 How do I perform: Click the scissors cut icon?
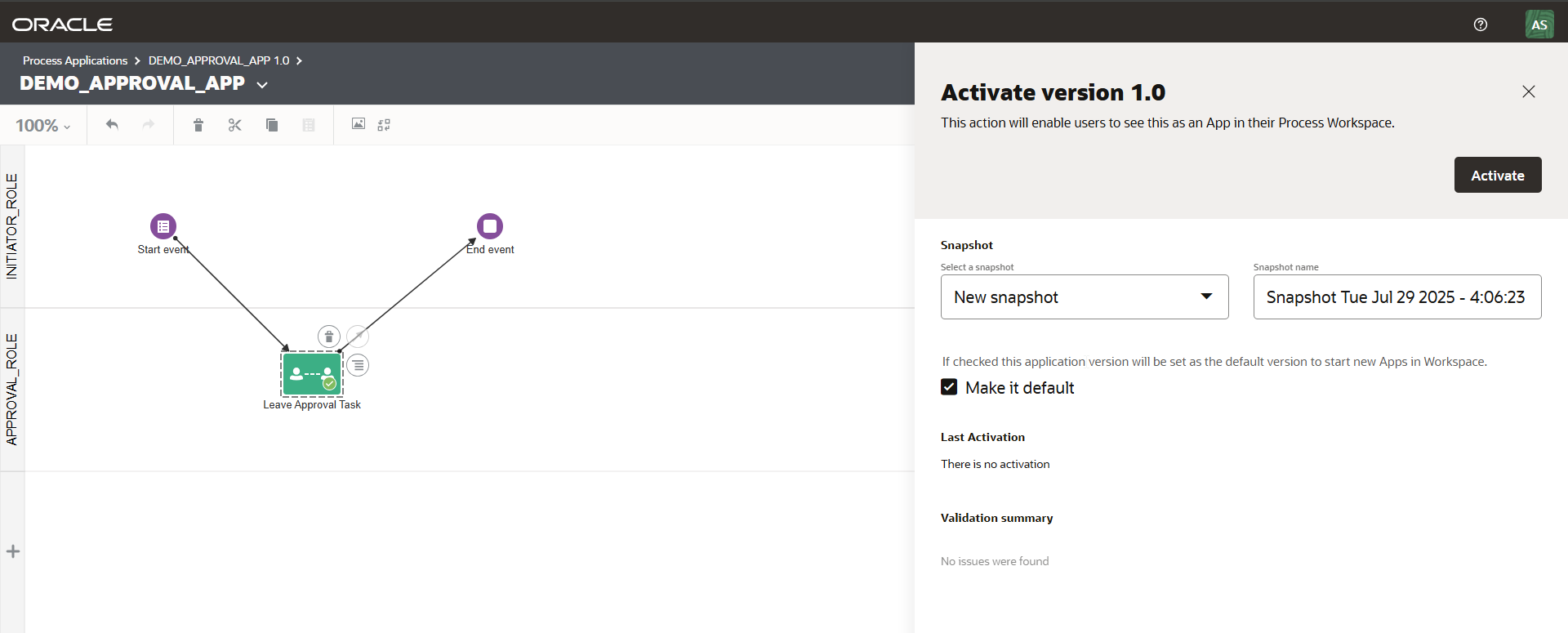(235, 125)
